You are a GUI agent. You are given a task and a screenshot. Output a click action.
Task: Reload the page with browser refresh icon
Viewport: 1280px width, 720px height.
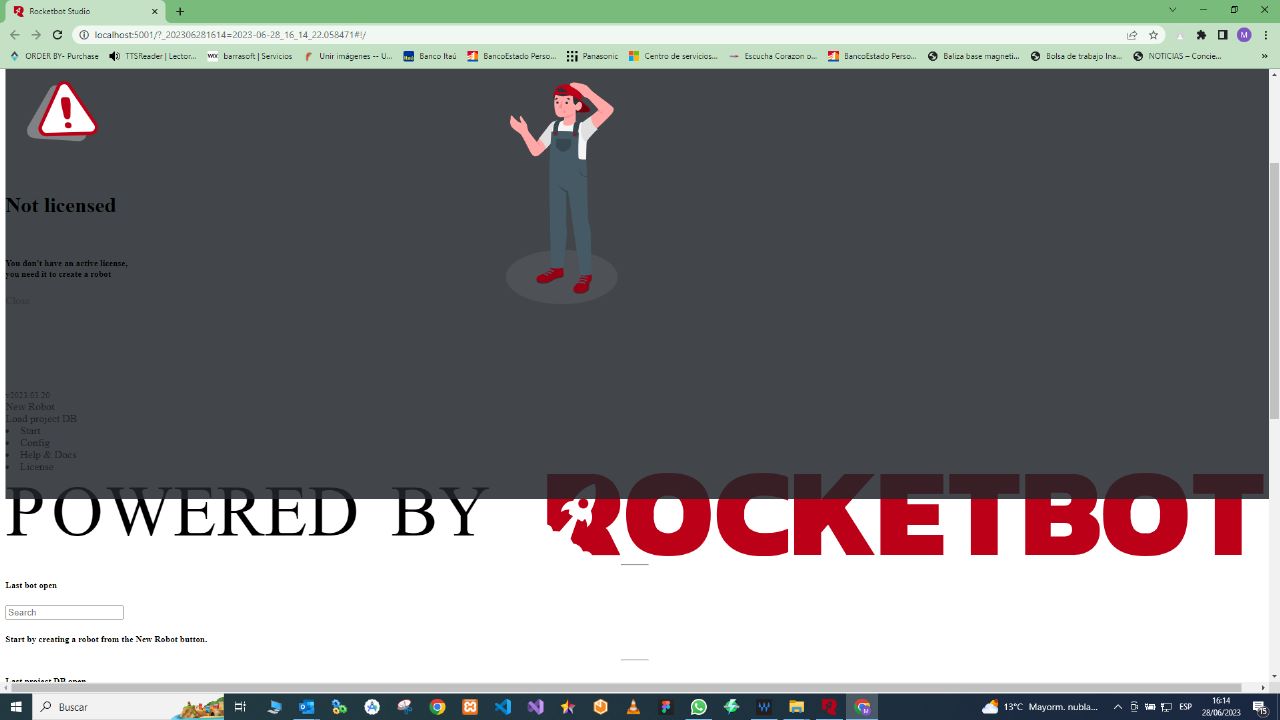(x=57, y=35)
